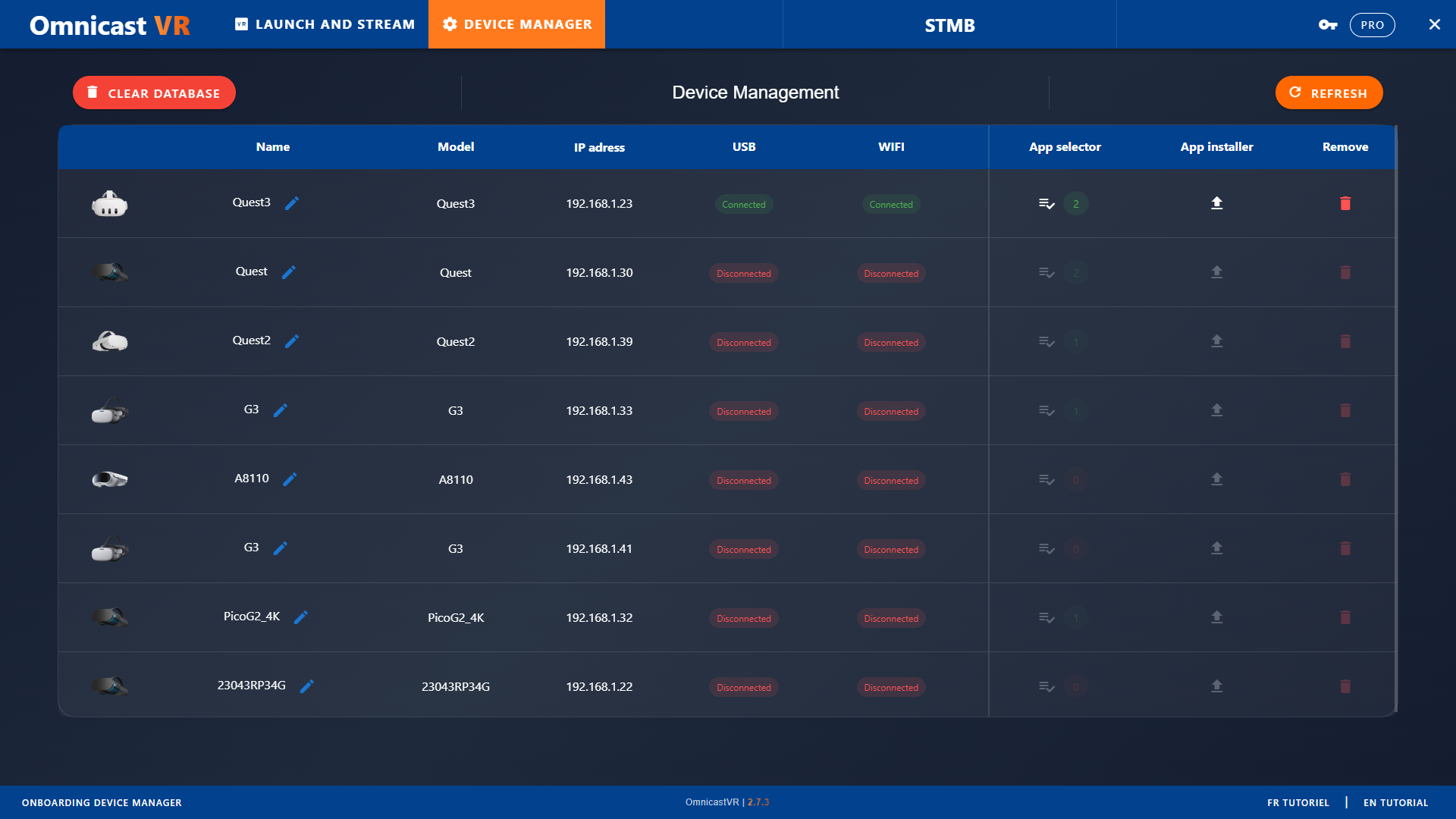Click the Quest2 headset image
The image size is (1456, 819).
(110, 341)
